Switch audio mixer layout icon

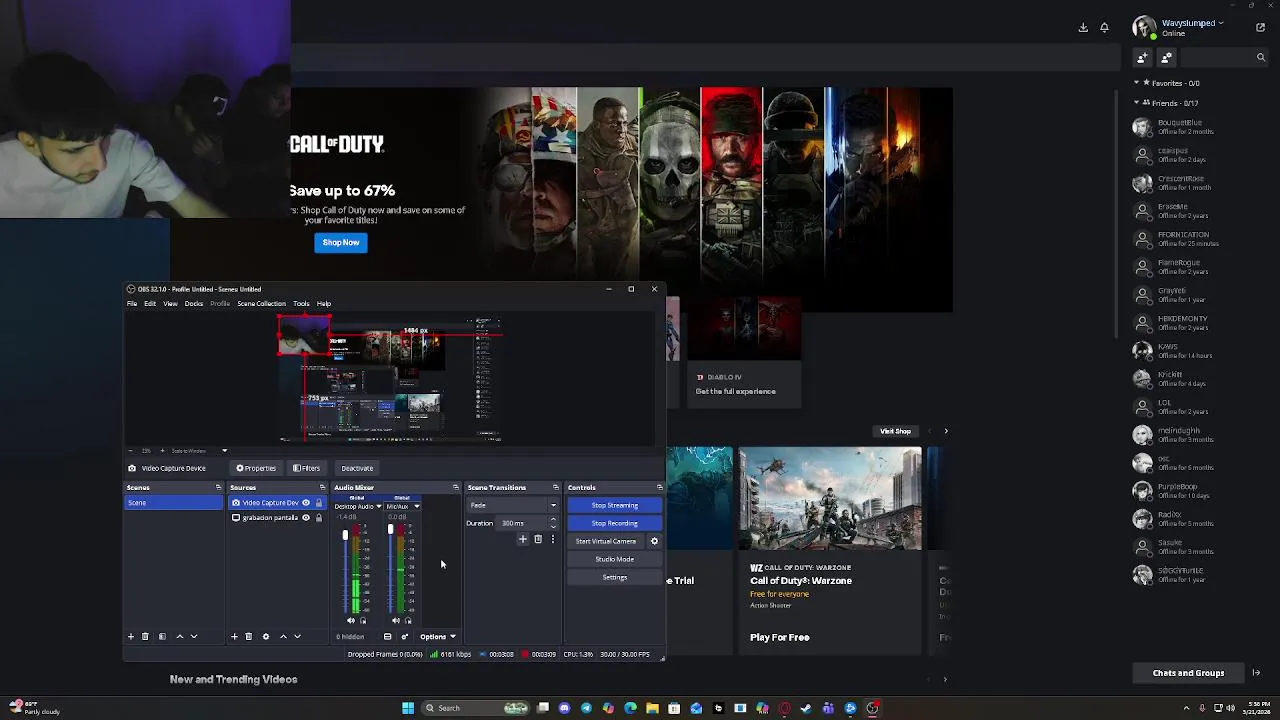point(388,637)
